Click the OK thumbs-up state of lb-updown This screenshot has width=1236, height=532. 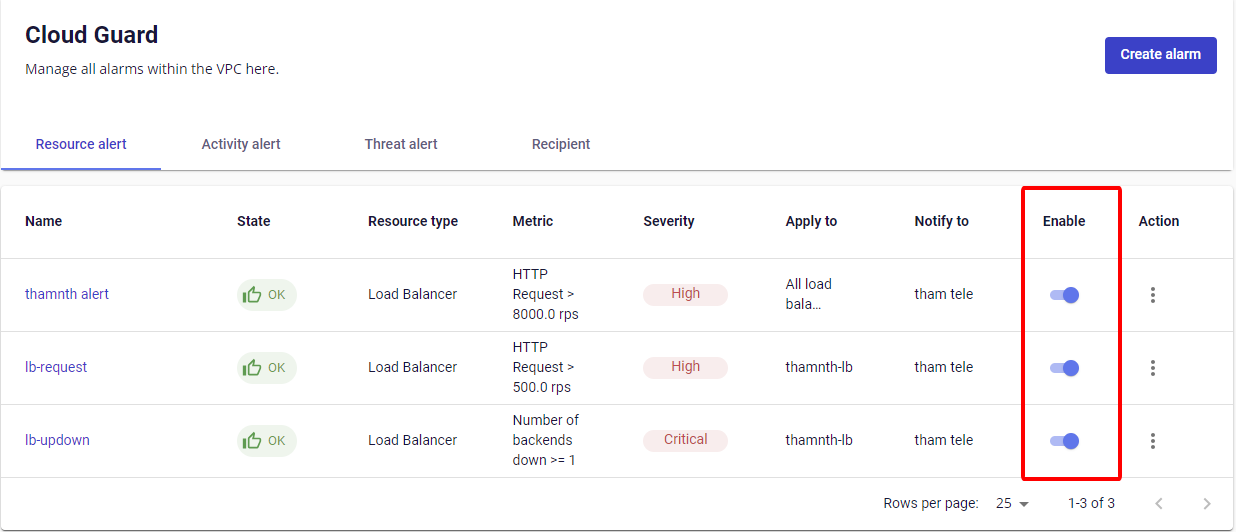(x=266, y=441)
